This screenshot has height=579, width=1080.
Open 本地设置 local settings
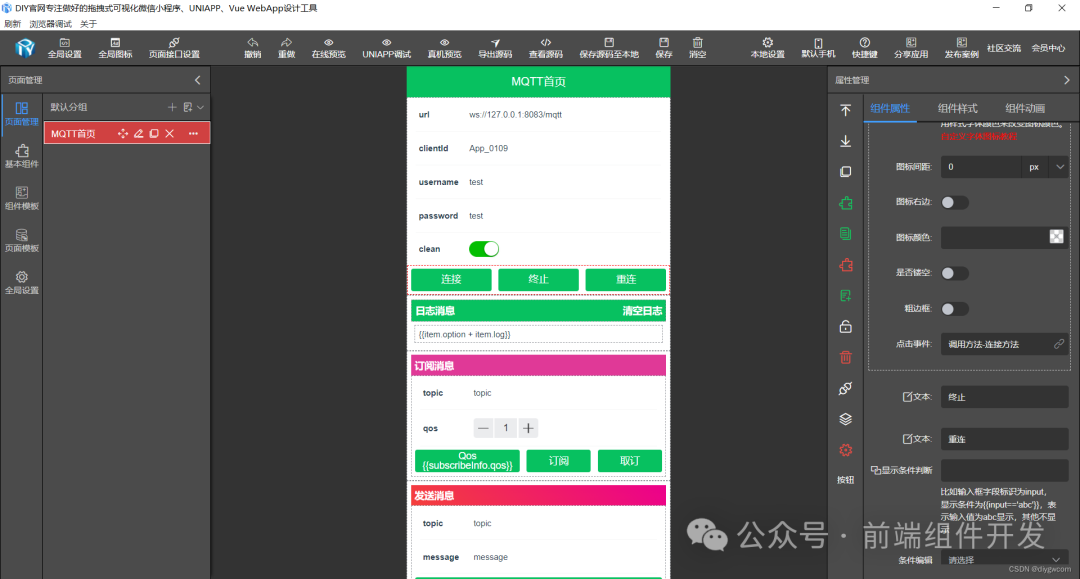[767, 48]
